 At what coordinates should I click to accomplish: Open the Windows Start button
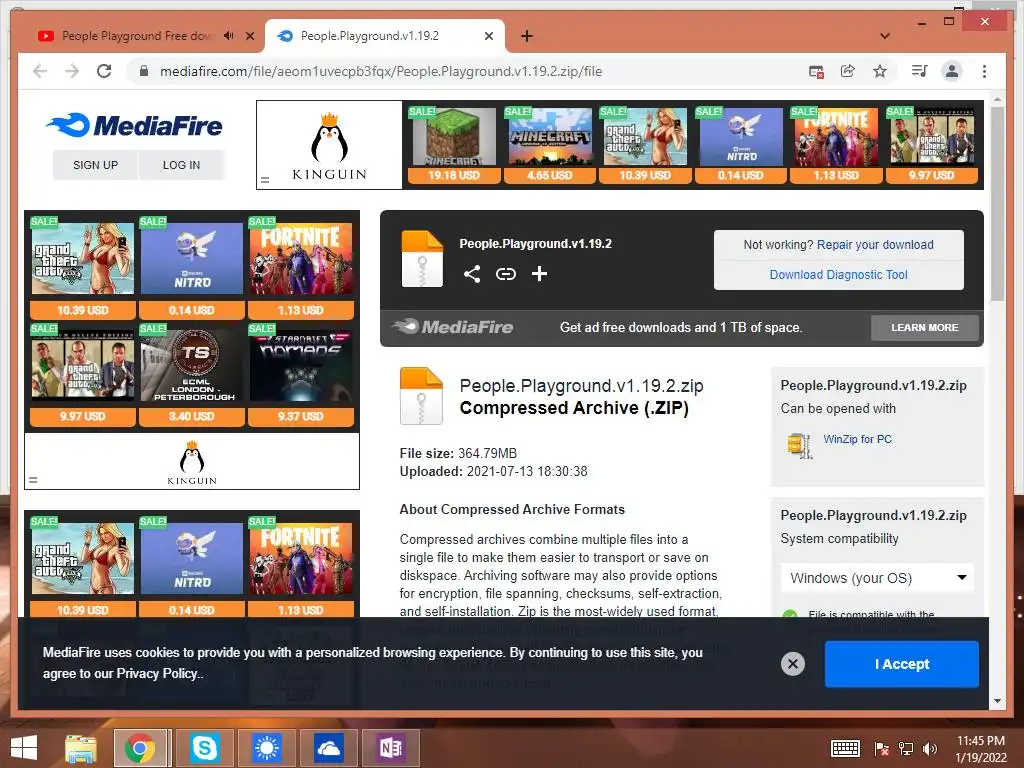coord(24,748)
